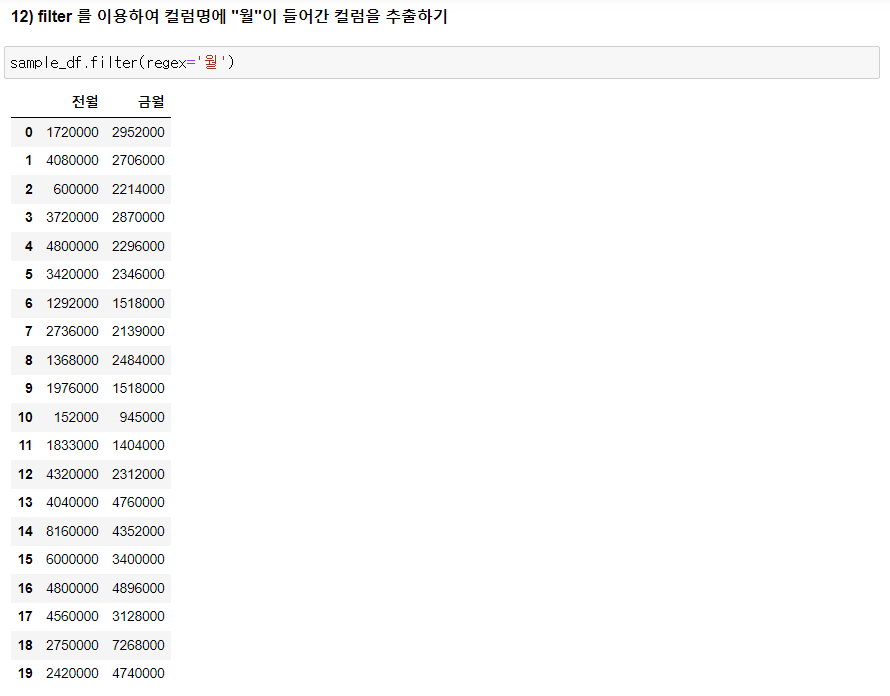Select the heading text about filter 월 columns
The image size is (890, 696).
coord(229,16)
